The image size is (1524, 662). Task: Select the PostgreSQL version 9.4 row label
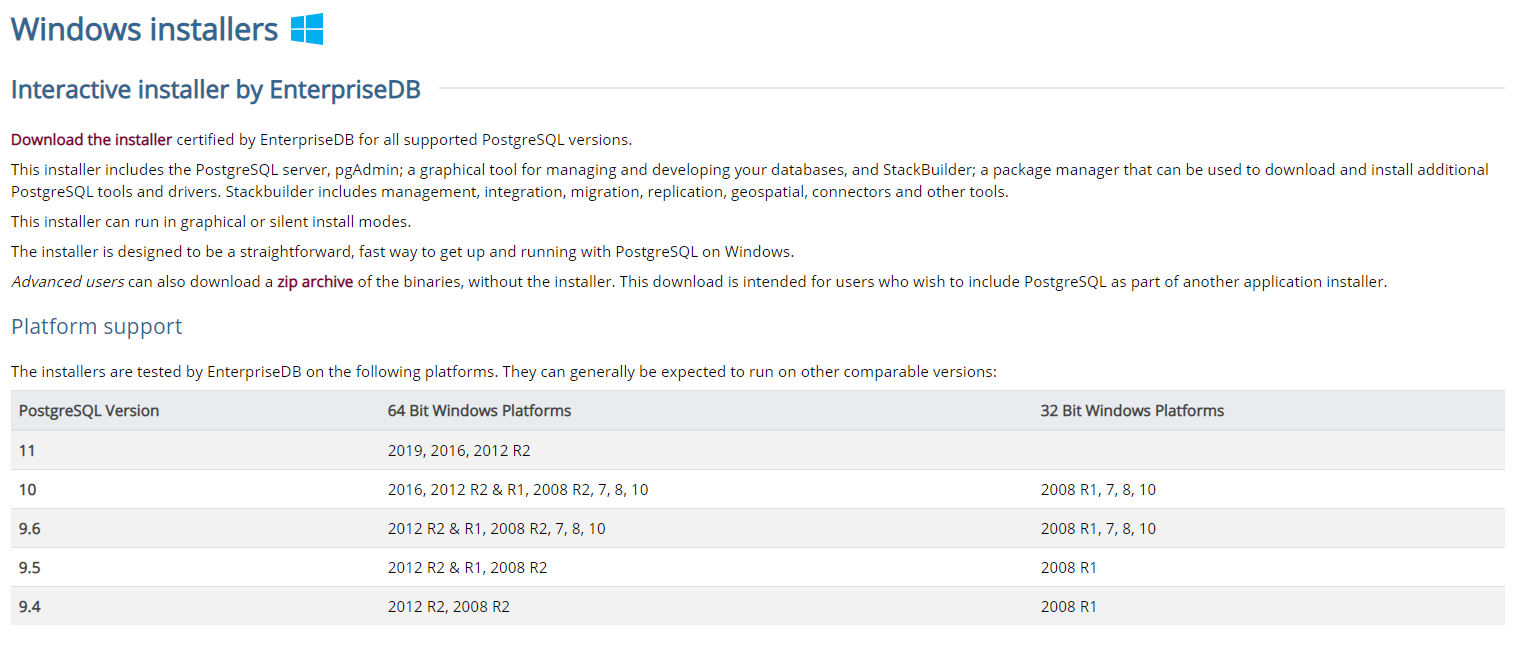click(x=29, y=607)
